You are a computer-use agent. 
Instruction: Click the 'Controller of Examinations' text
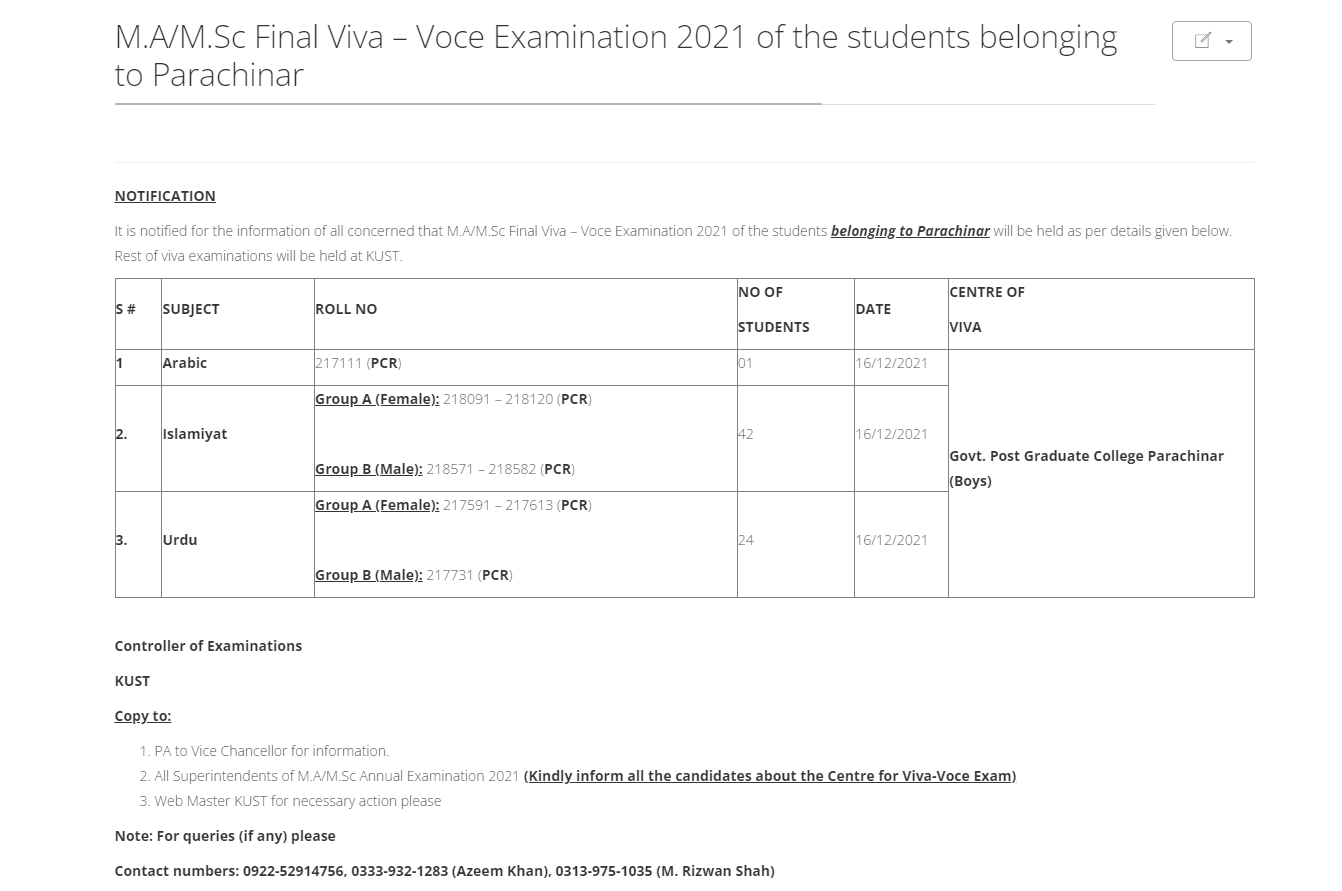[208, 646]
